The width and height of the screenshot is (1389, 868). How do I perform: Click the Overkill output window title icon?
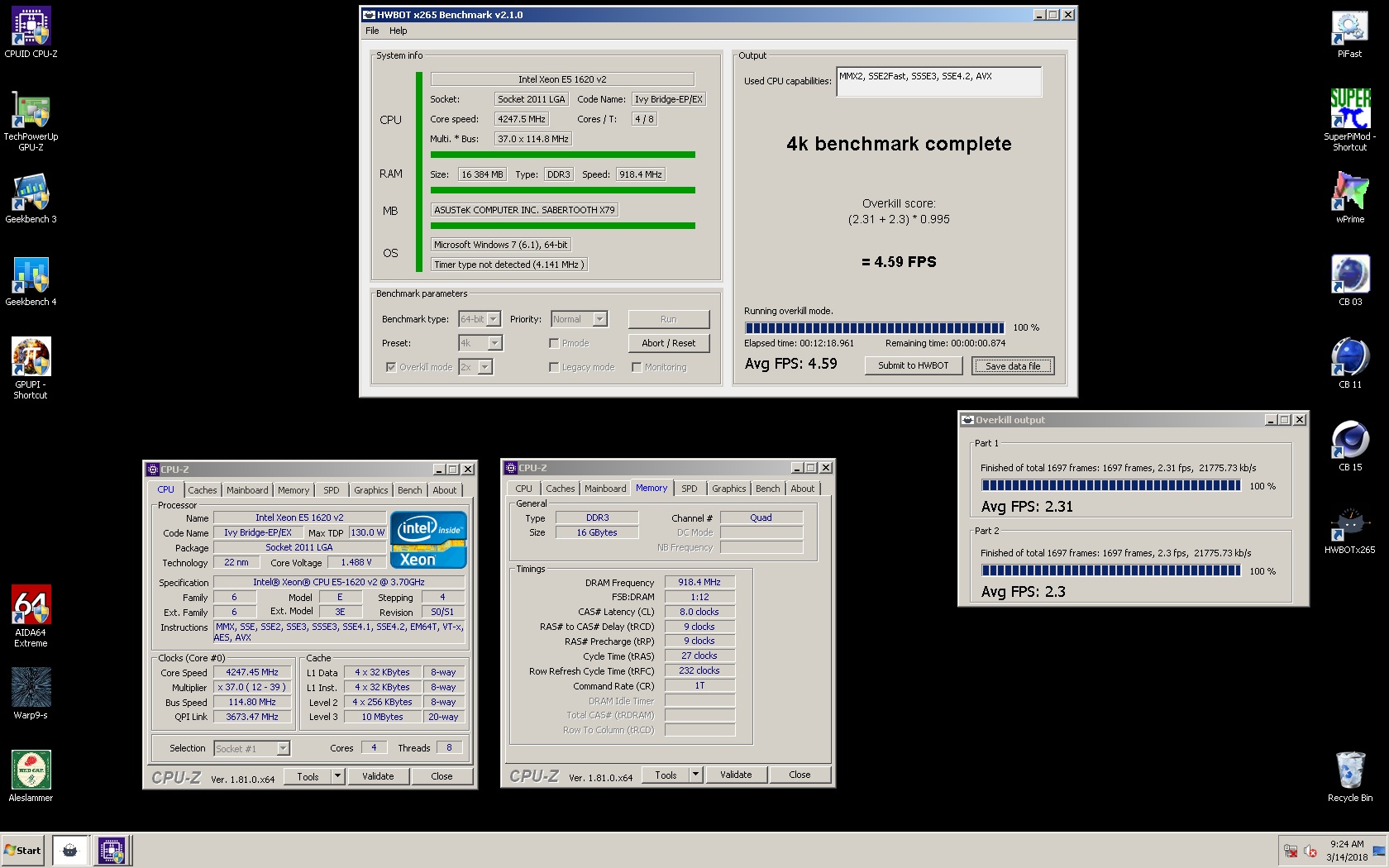click(x=967, y=420)
